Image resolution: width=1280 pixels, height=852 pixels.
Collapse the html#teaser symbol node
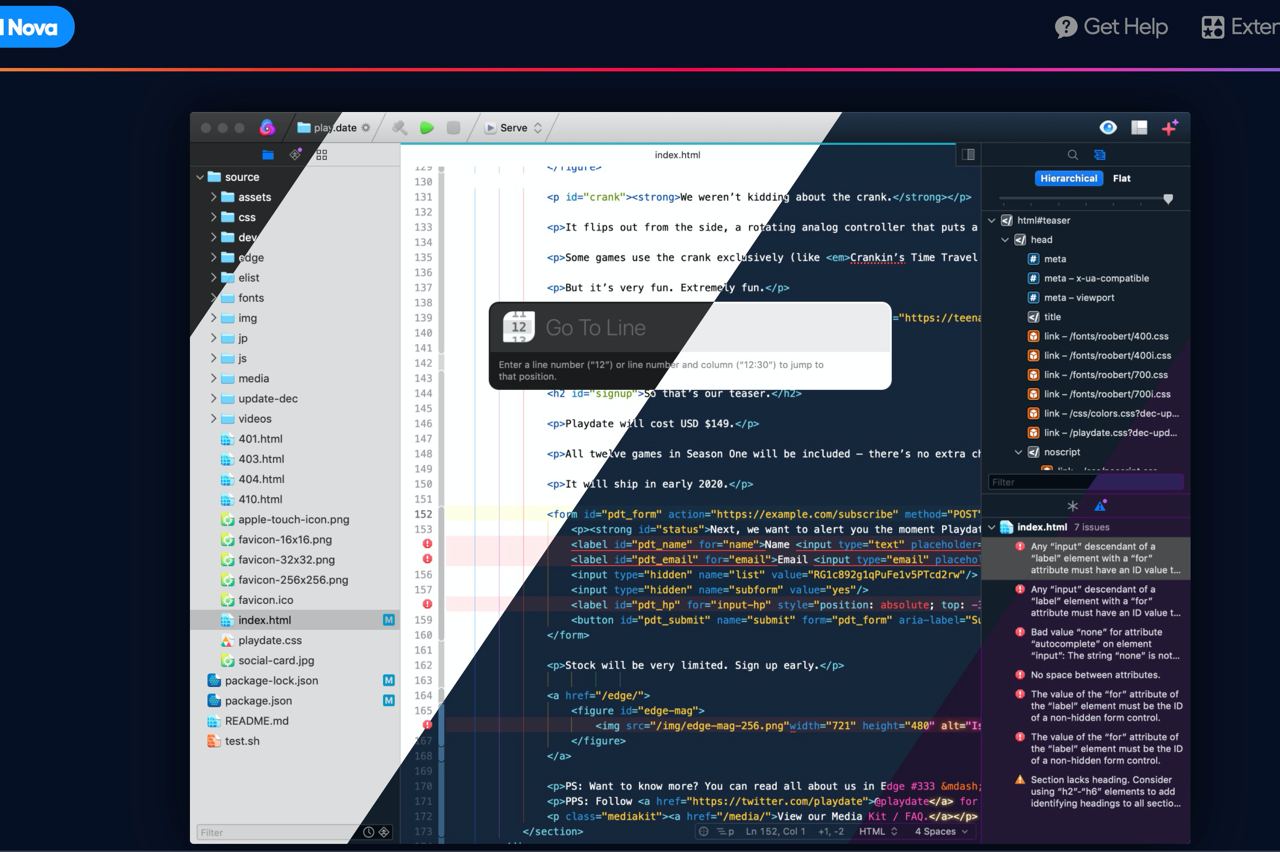[992, 220]
